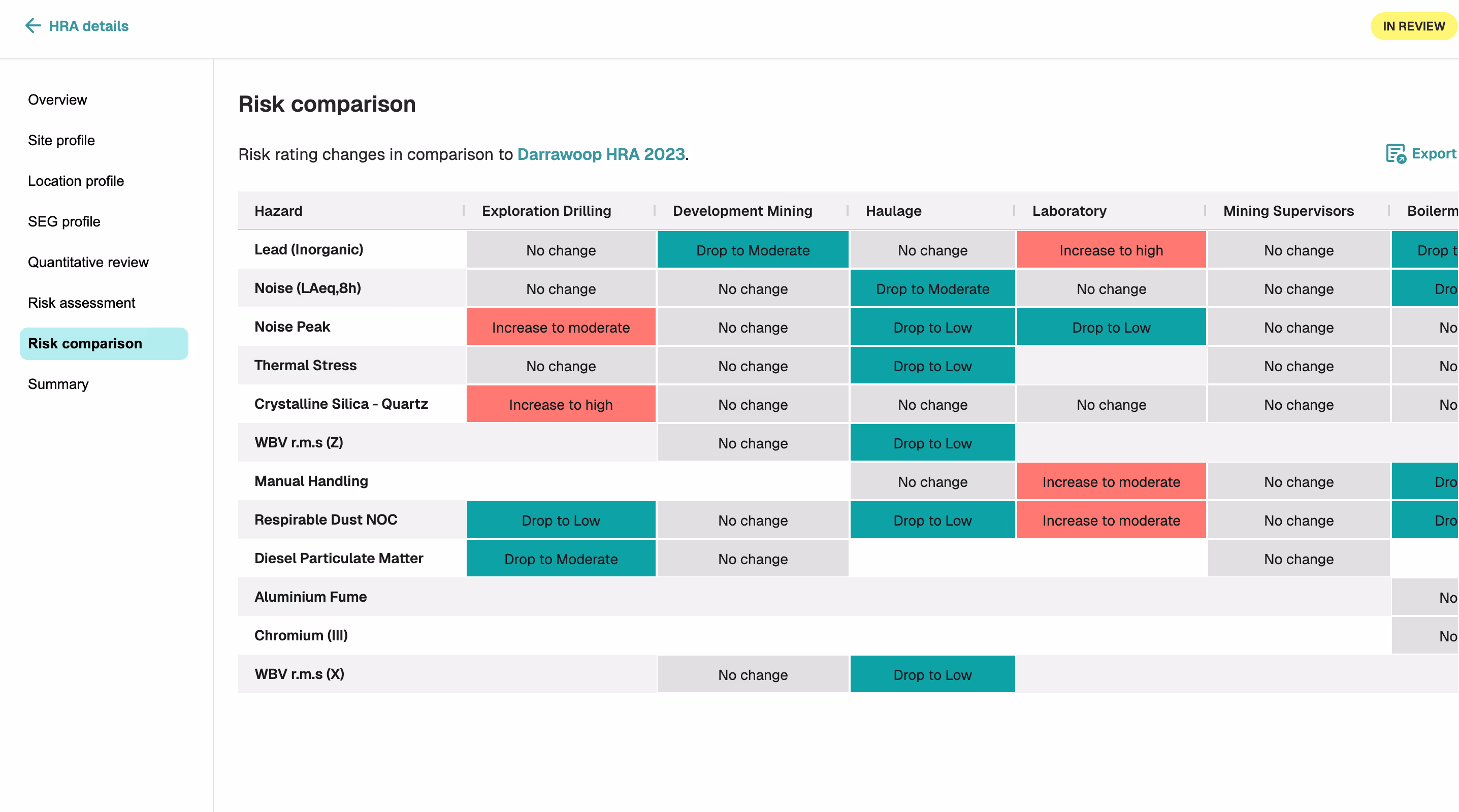The image size is (1459, 812).
Task: Select Location profile from the sidebar
Action: point(75,181)
